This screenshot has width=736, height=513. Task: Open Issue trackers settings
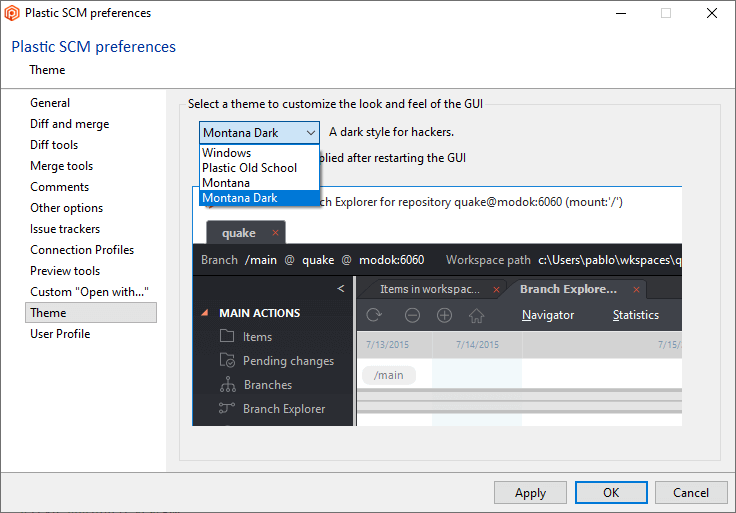(x=65, y=229)
